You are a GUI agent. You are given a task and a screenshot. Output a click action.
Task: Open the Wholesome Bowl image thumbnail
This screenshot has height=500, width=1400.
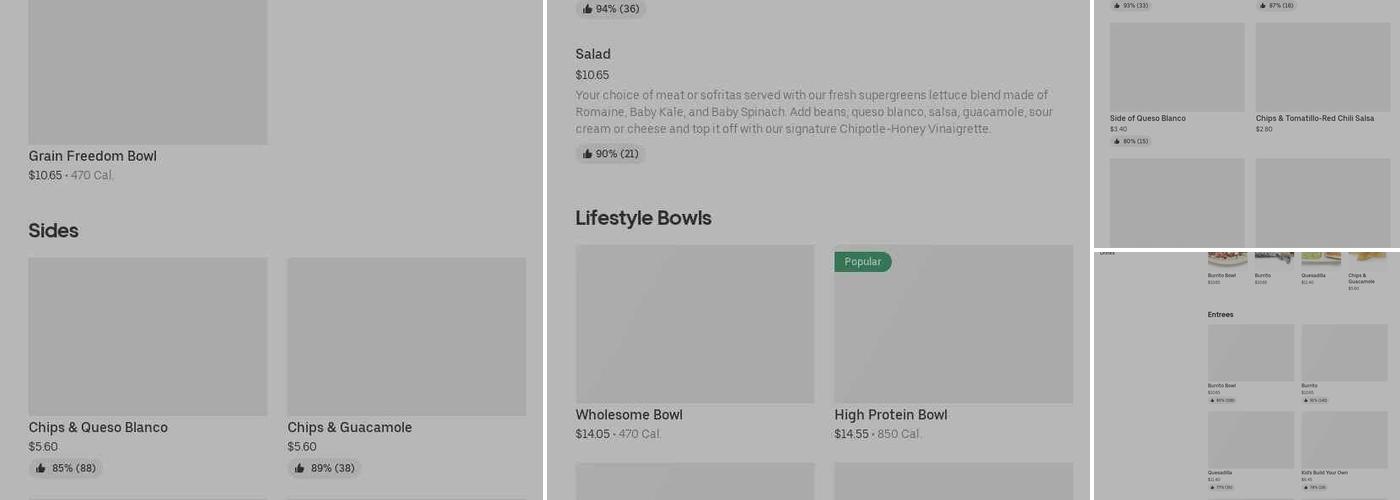tap(694, 324)
